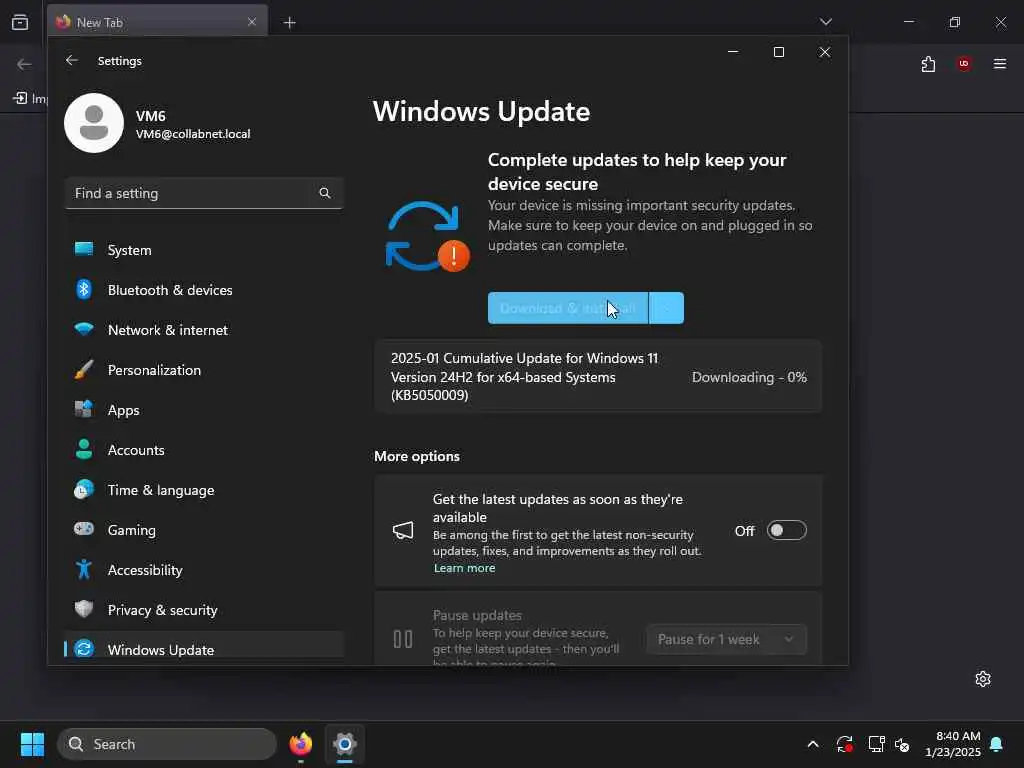Click the Windows Update sync status icon
The image size is (1024, 768).
[427, 236]
